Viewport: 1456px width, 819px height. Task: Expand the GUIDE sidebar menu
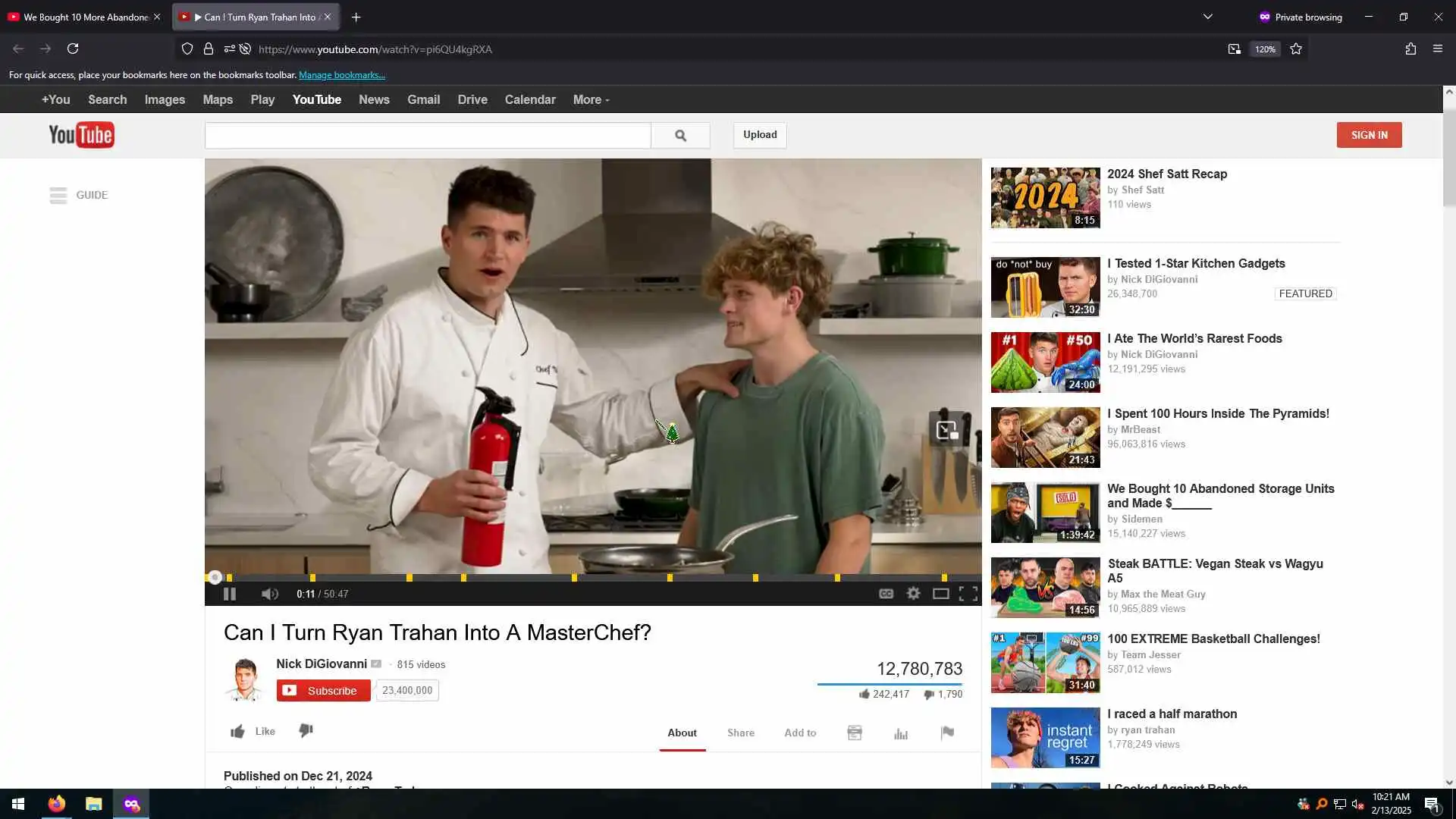click(78, 195)
